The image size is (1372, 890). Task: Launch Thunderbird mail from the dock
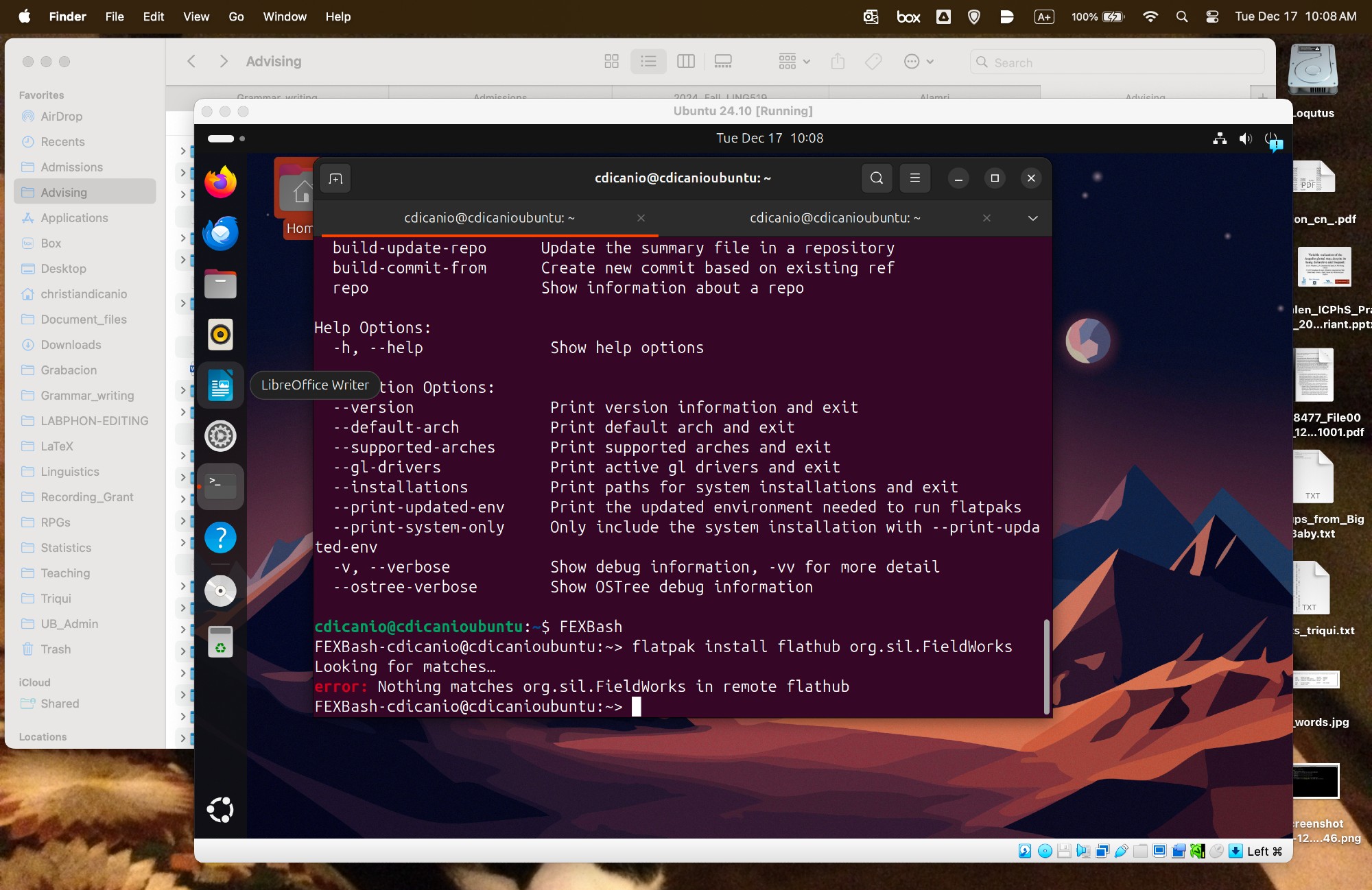[x=220, y=233]
